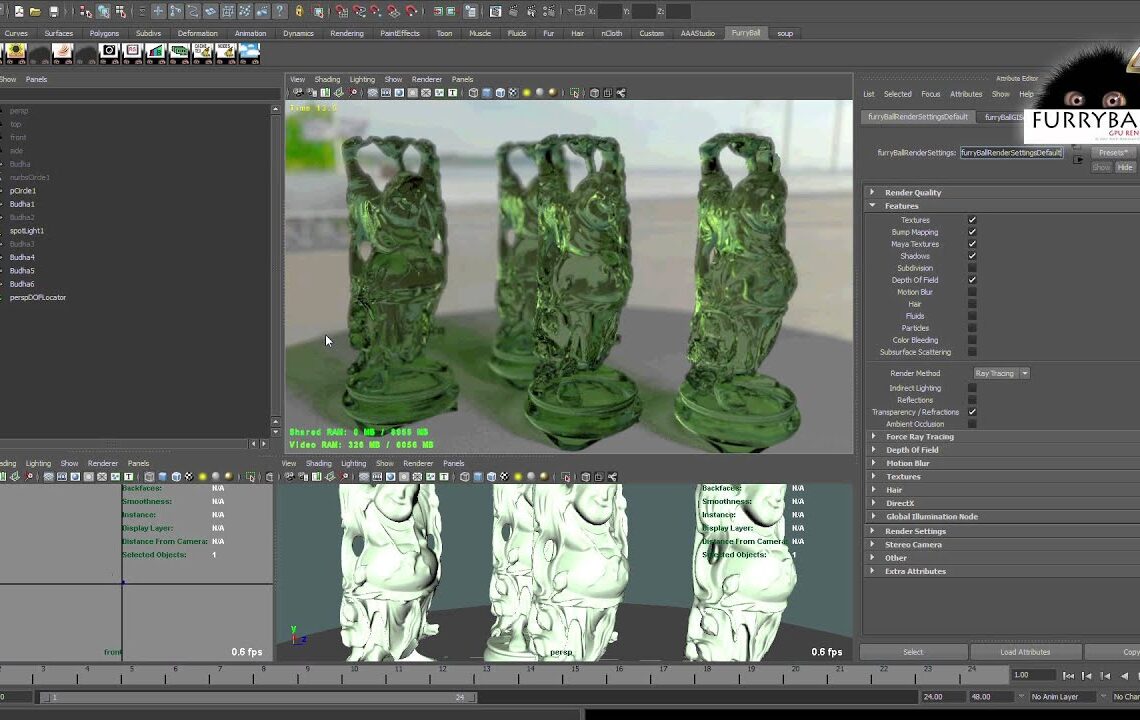Open the Rendering menu in the main menu bar
1140x720 pixels.
click(347, 33)
